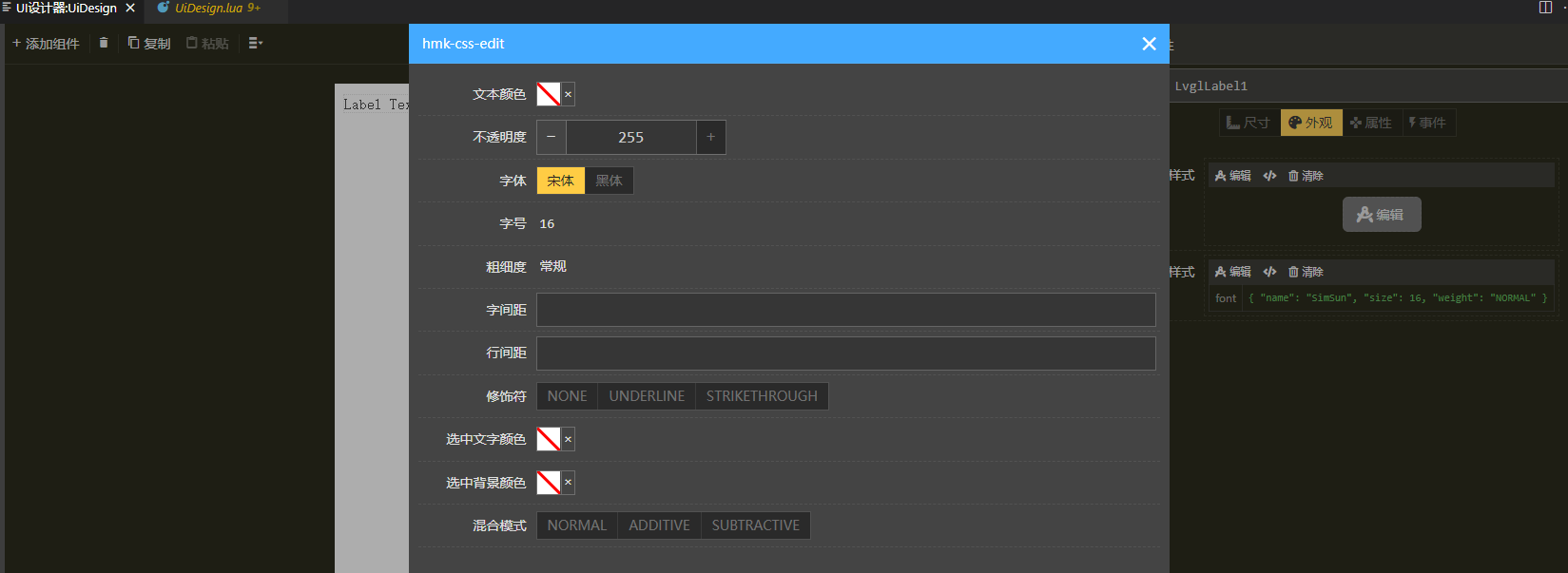Increase 不透明度 with plus button
The height and width of the screenshot is (573, 1568).
(710, 137)
